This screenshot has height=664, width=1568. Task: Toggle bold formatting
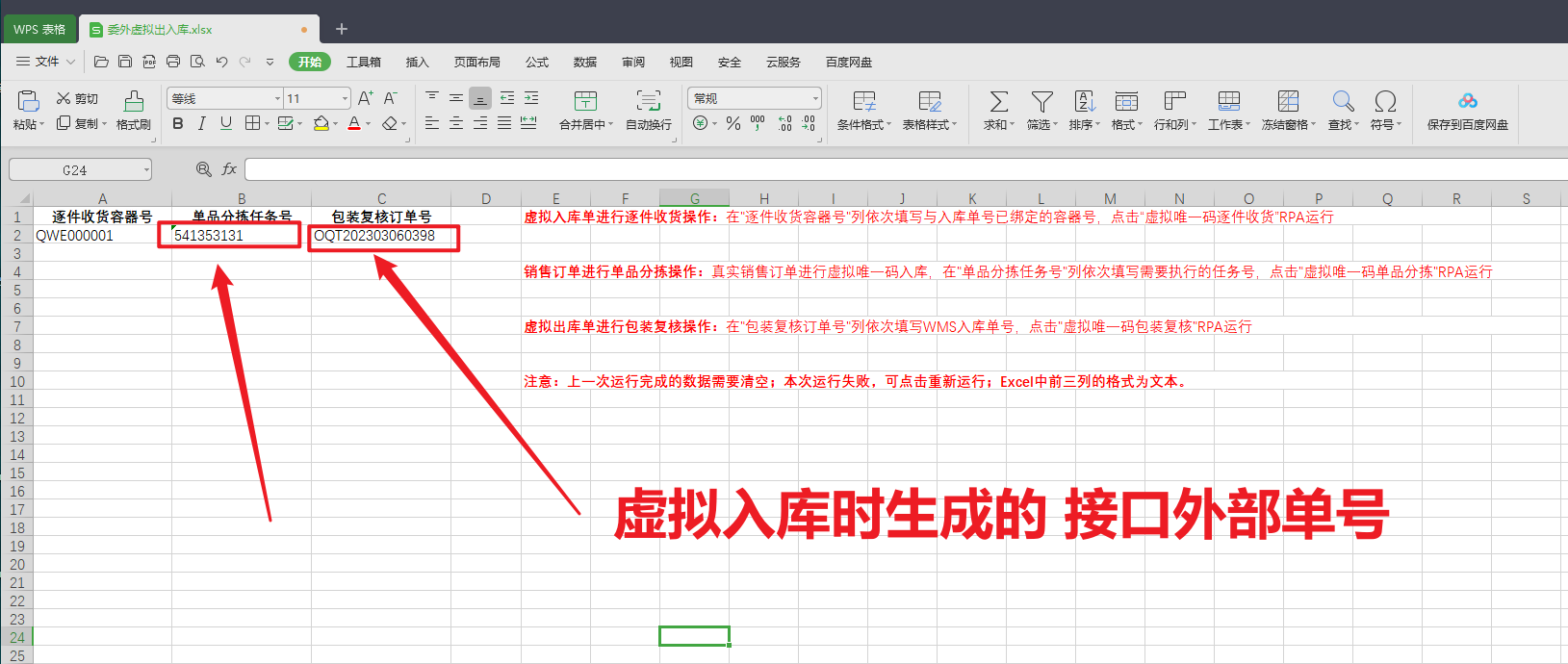[178, 123]
